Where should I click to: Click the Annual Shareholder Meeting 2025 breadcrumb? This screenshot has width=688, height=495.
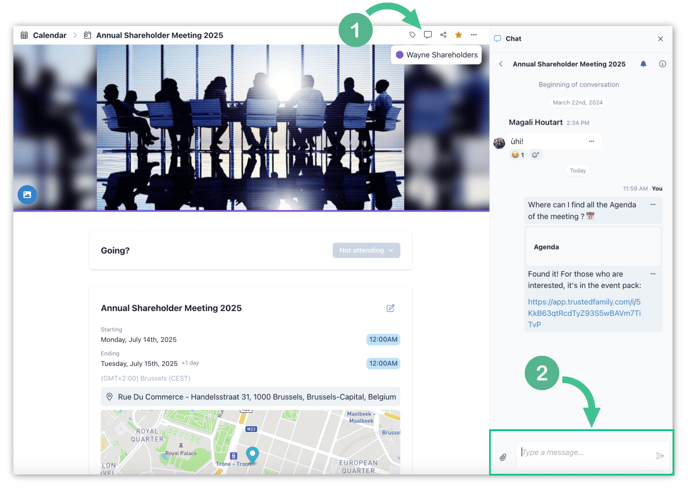tap(160, 35)
